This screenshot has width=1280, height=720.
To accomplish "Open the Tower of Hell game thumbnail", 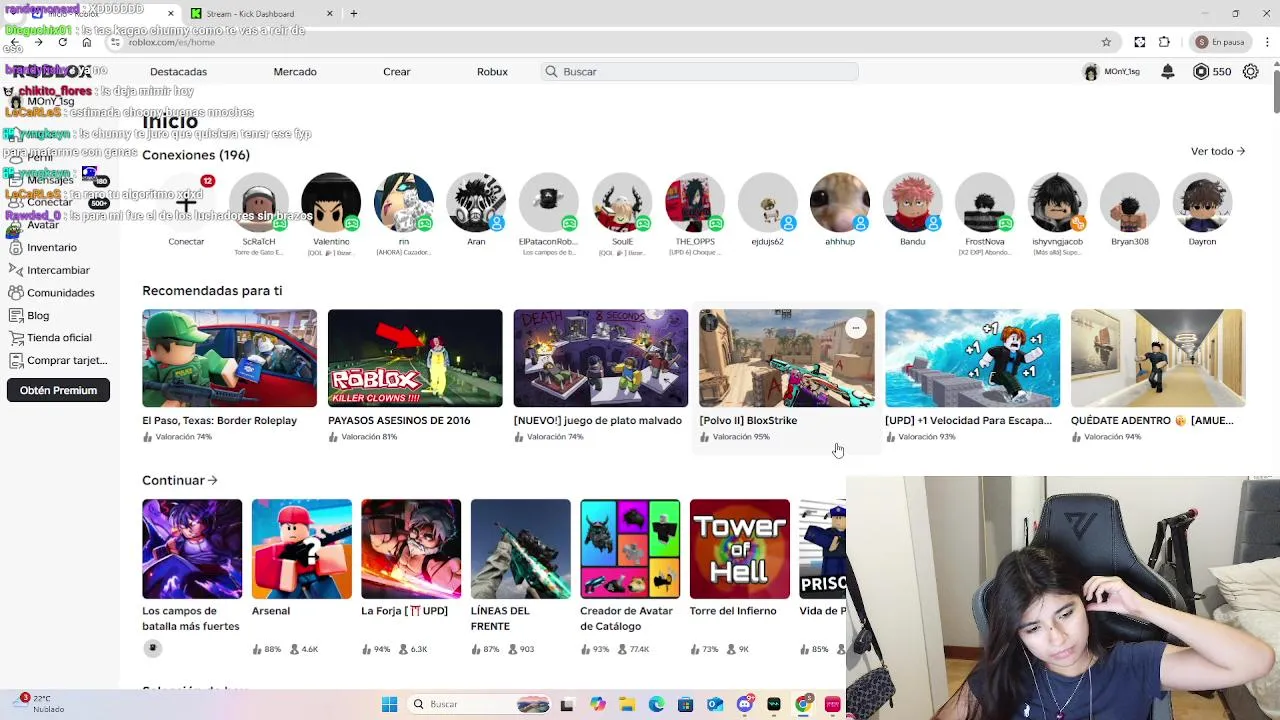I will 739,549.
